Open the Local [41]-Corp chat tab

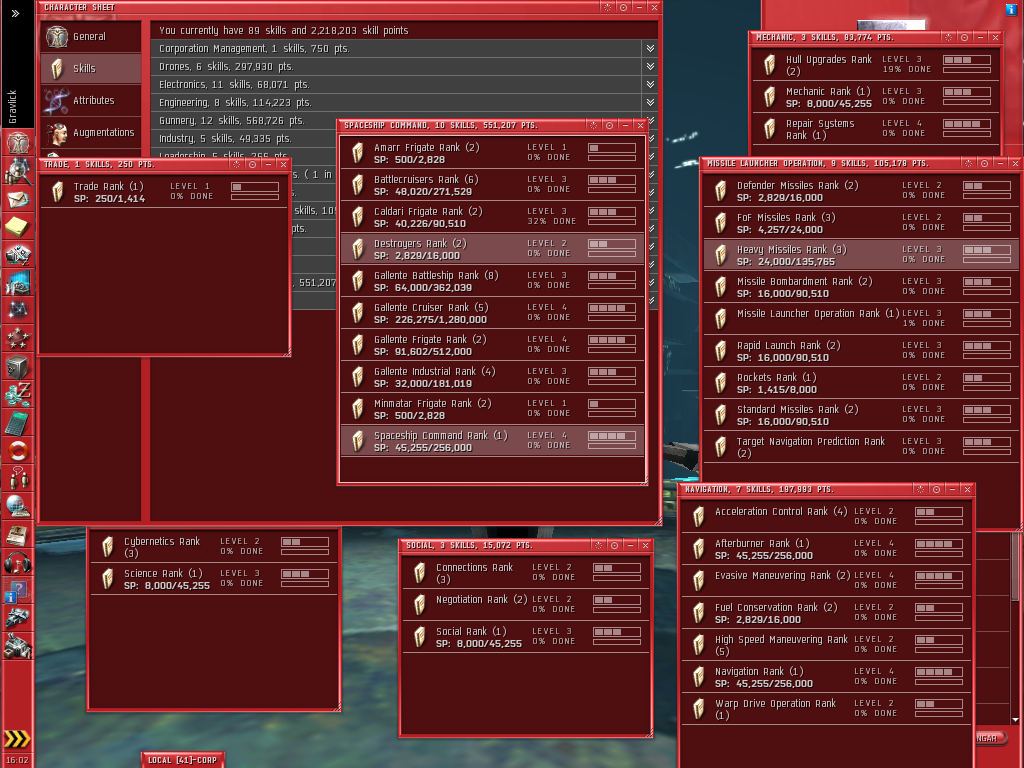click(x=182, y=760)
